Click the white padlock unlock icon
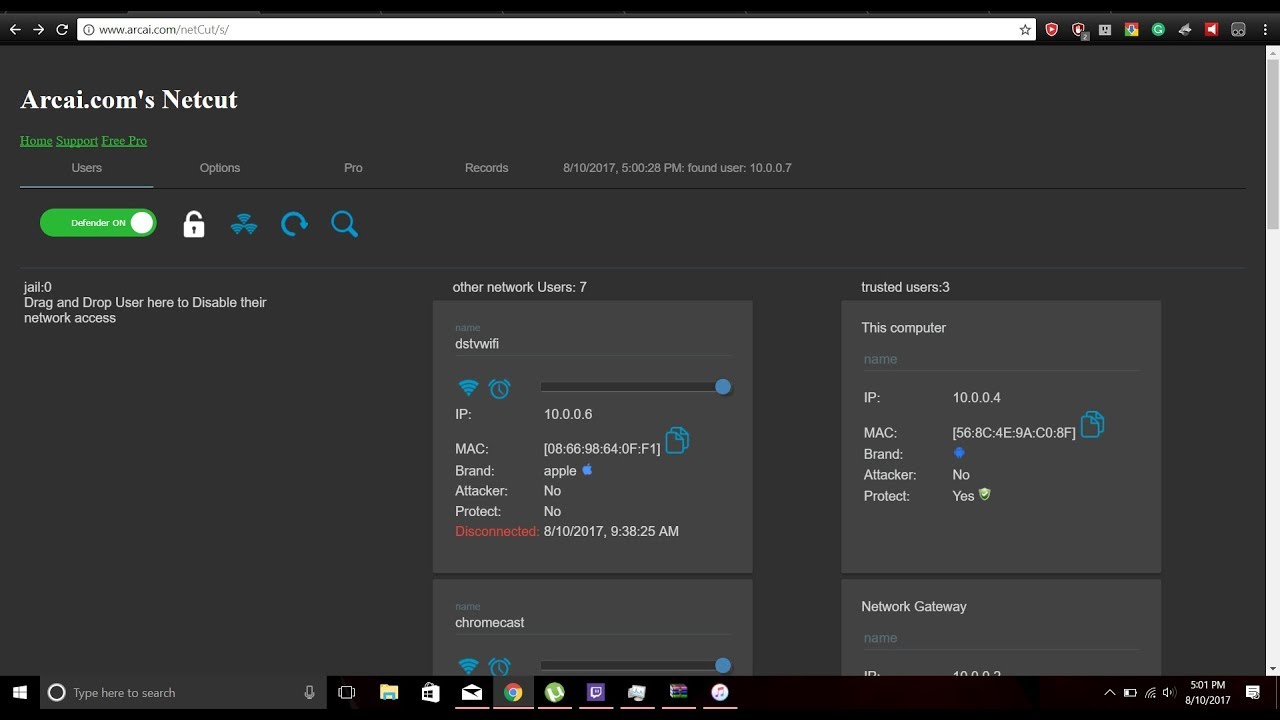 pyautogui.click(x=194, y=224)
